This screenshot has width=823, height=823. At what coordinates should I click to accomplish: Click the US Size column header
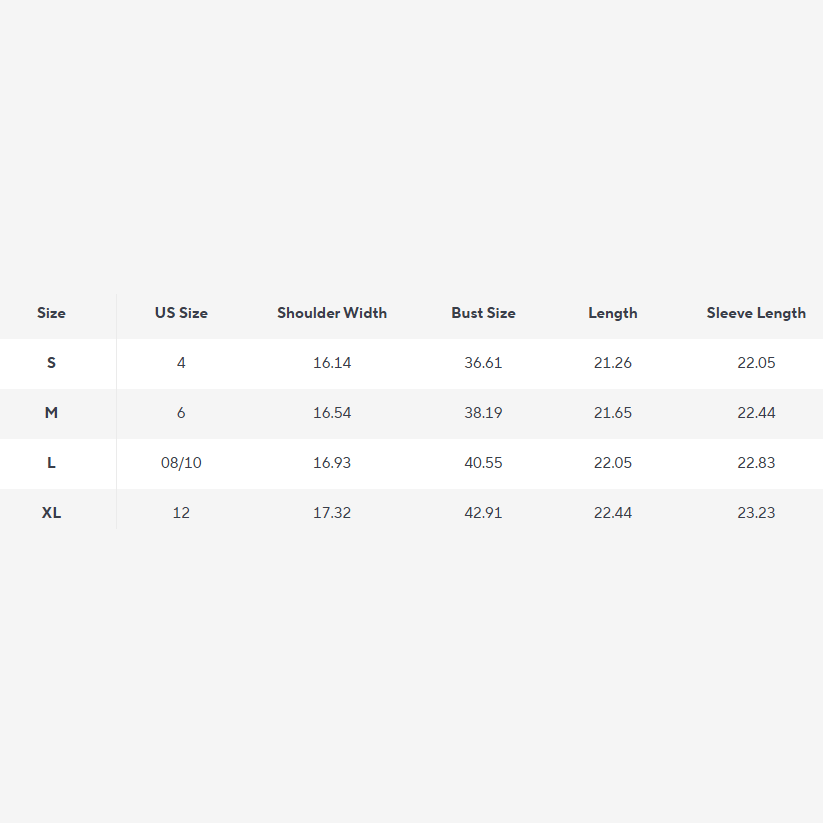181,313
